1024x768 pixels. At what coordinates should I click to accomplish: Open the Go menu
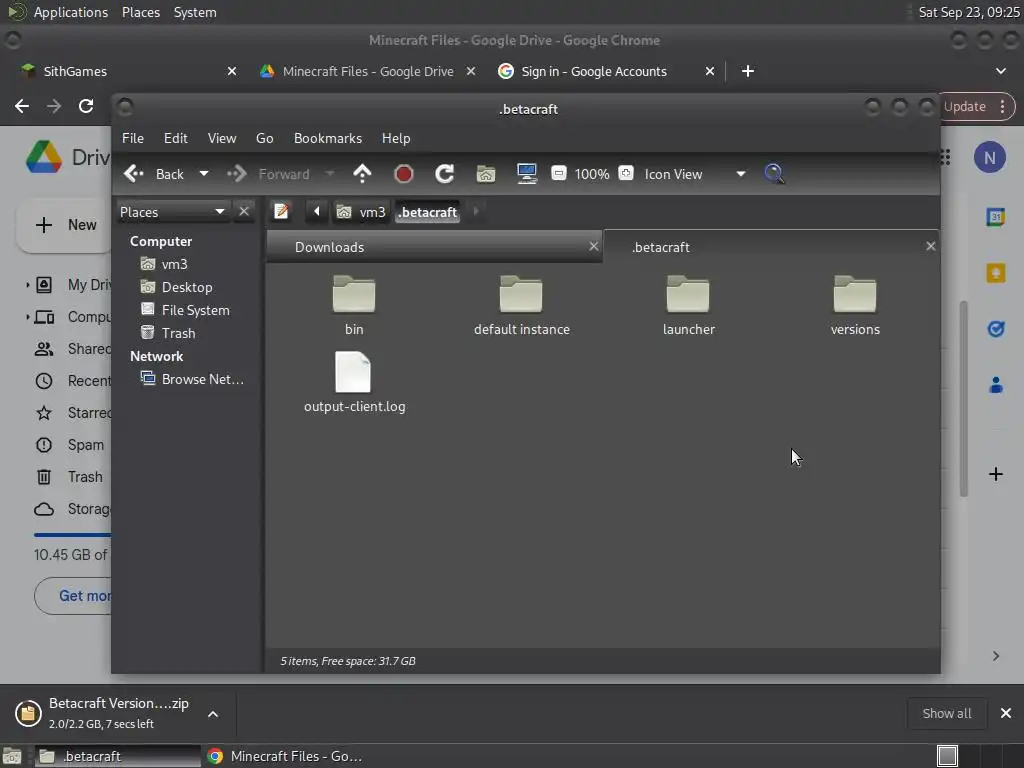coord(264,138)
